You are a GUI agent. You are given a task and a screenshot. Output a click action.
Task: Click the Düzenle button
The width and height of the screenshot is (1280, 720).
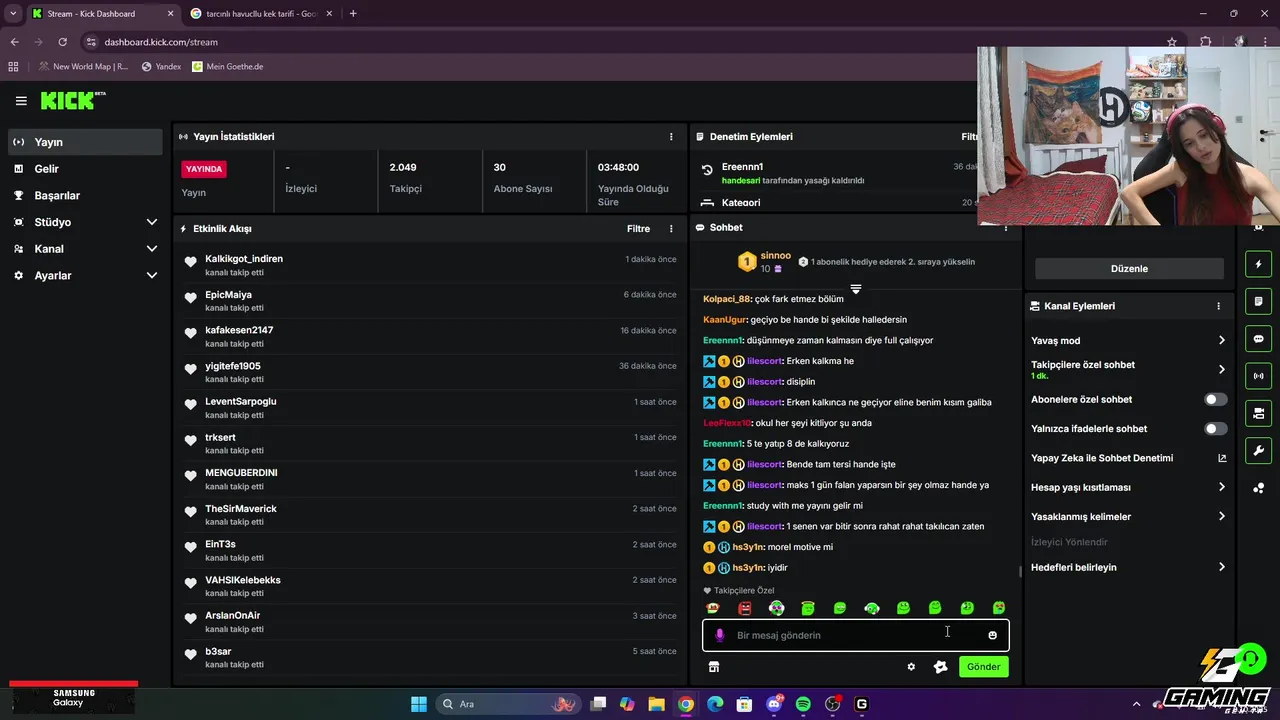coord(1129,268)
